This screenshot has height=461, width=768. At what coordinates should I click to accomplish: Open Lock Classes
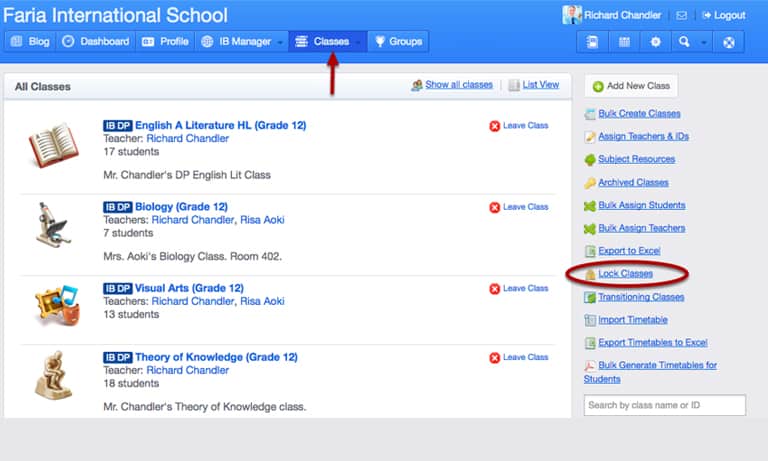(625, 273)
